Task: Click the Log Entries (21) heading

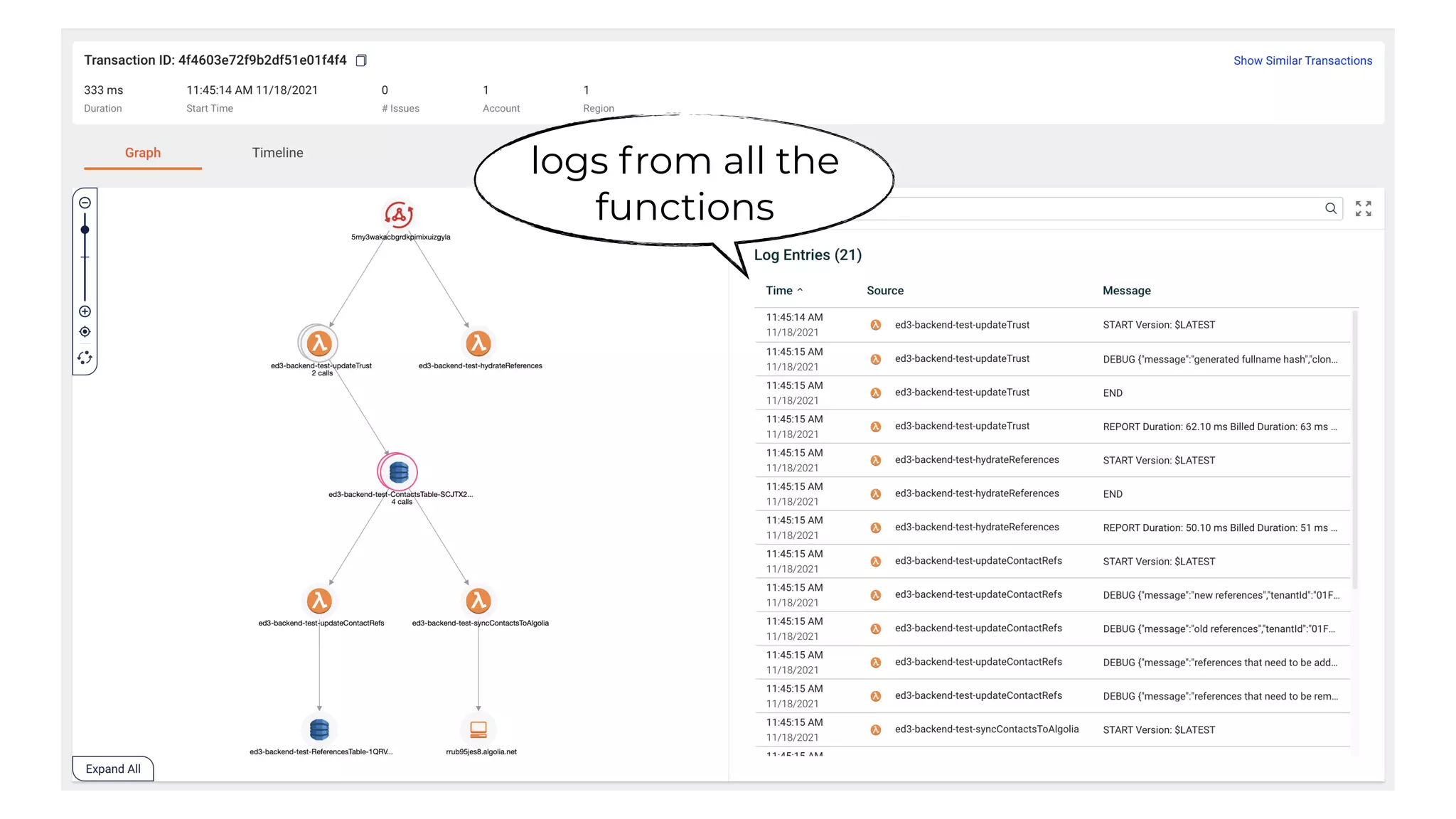Action: point(808,255)
